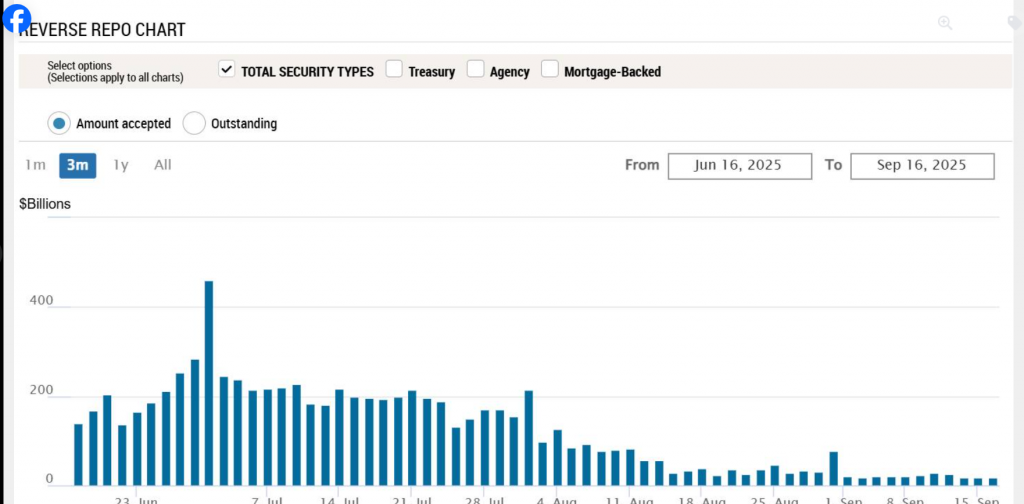The width and height of the screenshot is (1024, 504).
Task: Check the Mortgage-Backed option
Action: pos(550,70)
